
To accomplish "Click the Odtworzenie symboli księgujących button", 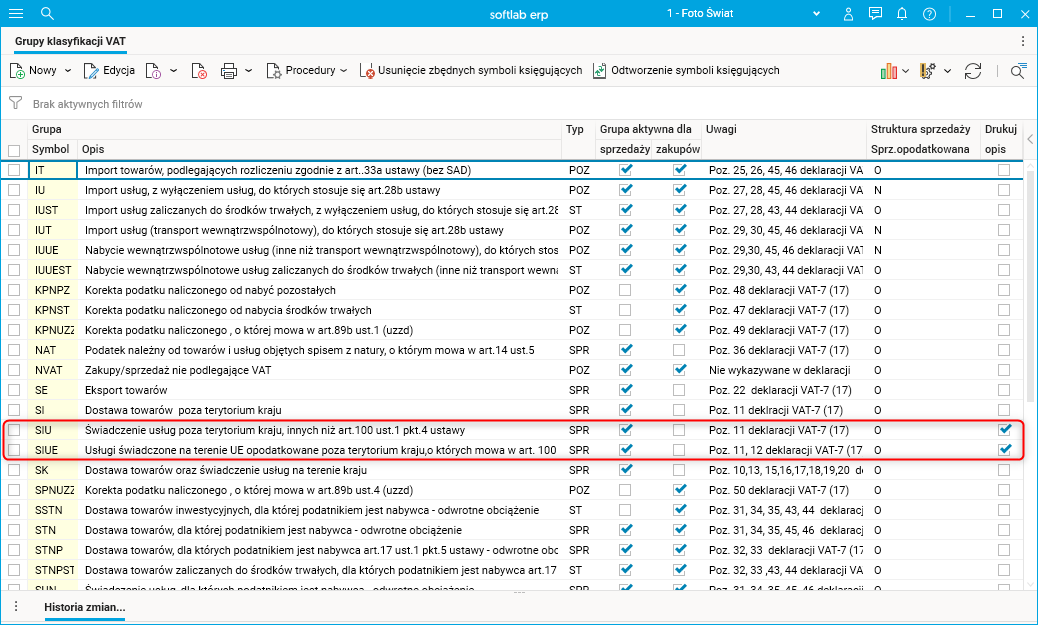I will 686,71.
